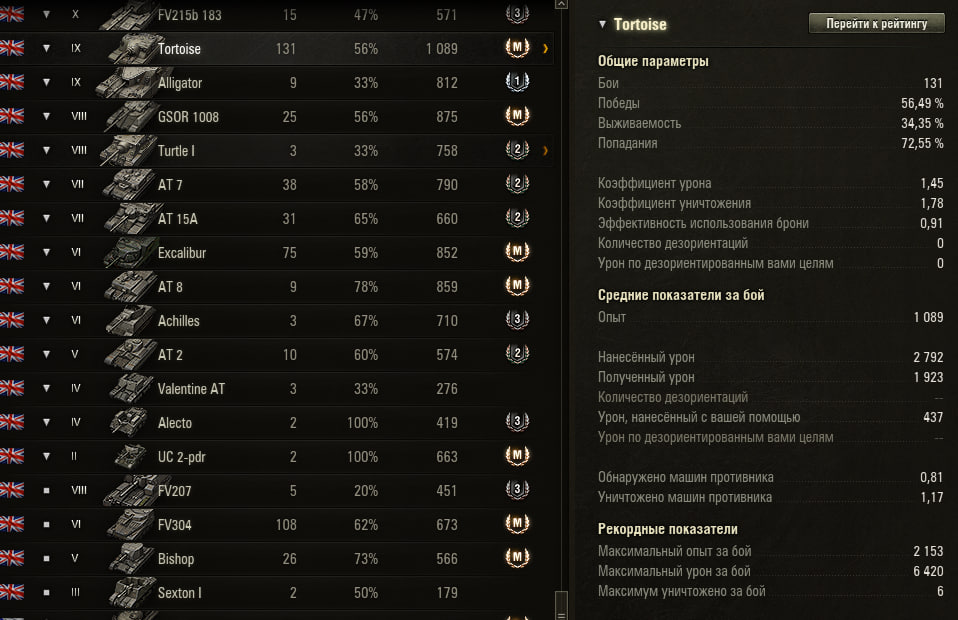Click the orange chevron on Turtle I row
The height and width of the screenshot is (620, 958).
[x=545, y=151]
